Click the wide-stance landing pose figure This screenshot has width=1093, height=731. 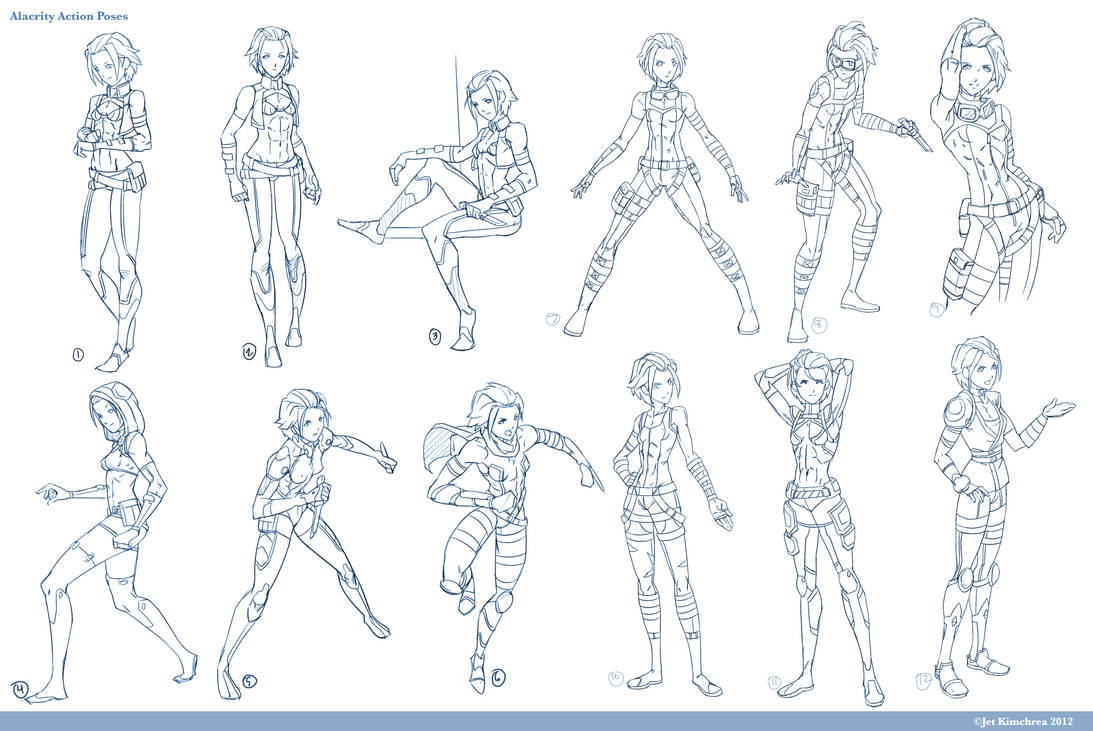point(660,180)
